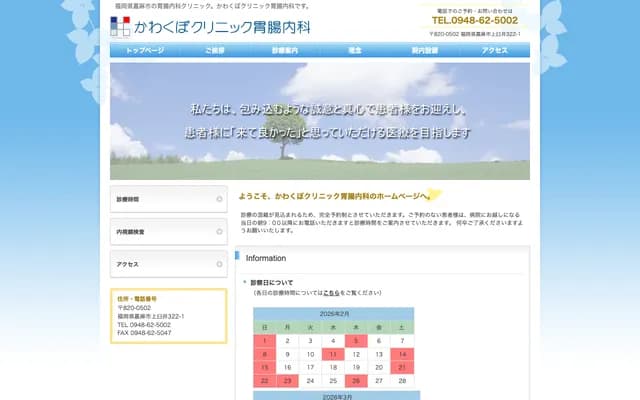Open menu item between 診療案内 and 院内設備

pos(355,50)
